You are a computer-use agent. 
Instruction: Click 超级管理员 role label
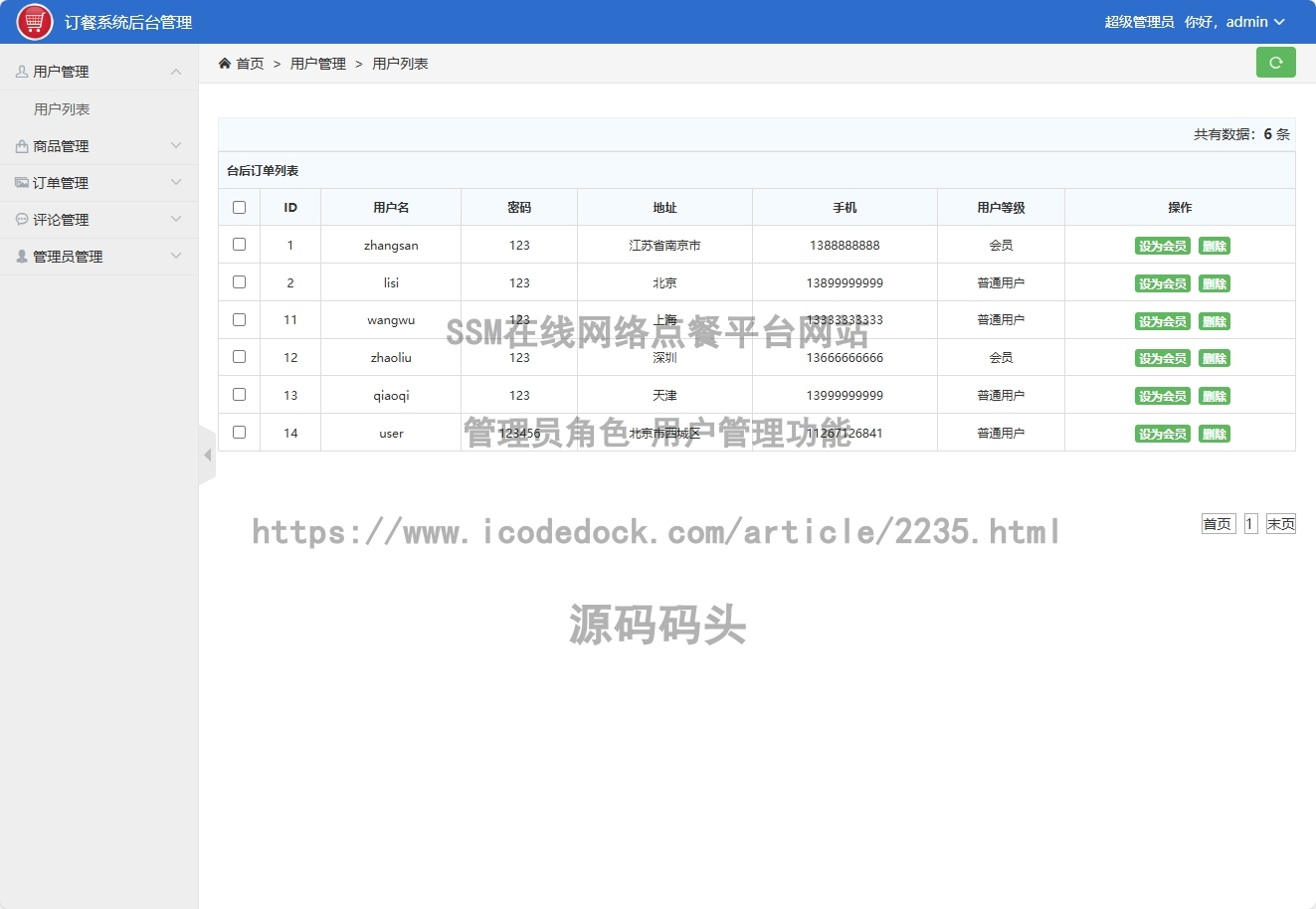pos(1139,22)
